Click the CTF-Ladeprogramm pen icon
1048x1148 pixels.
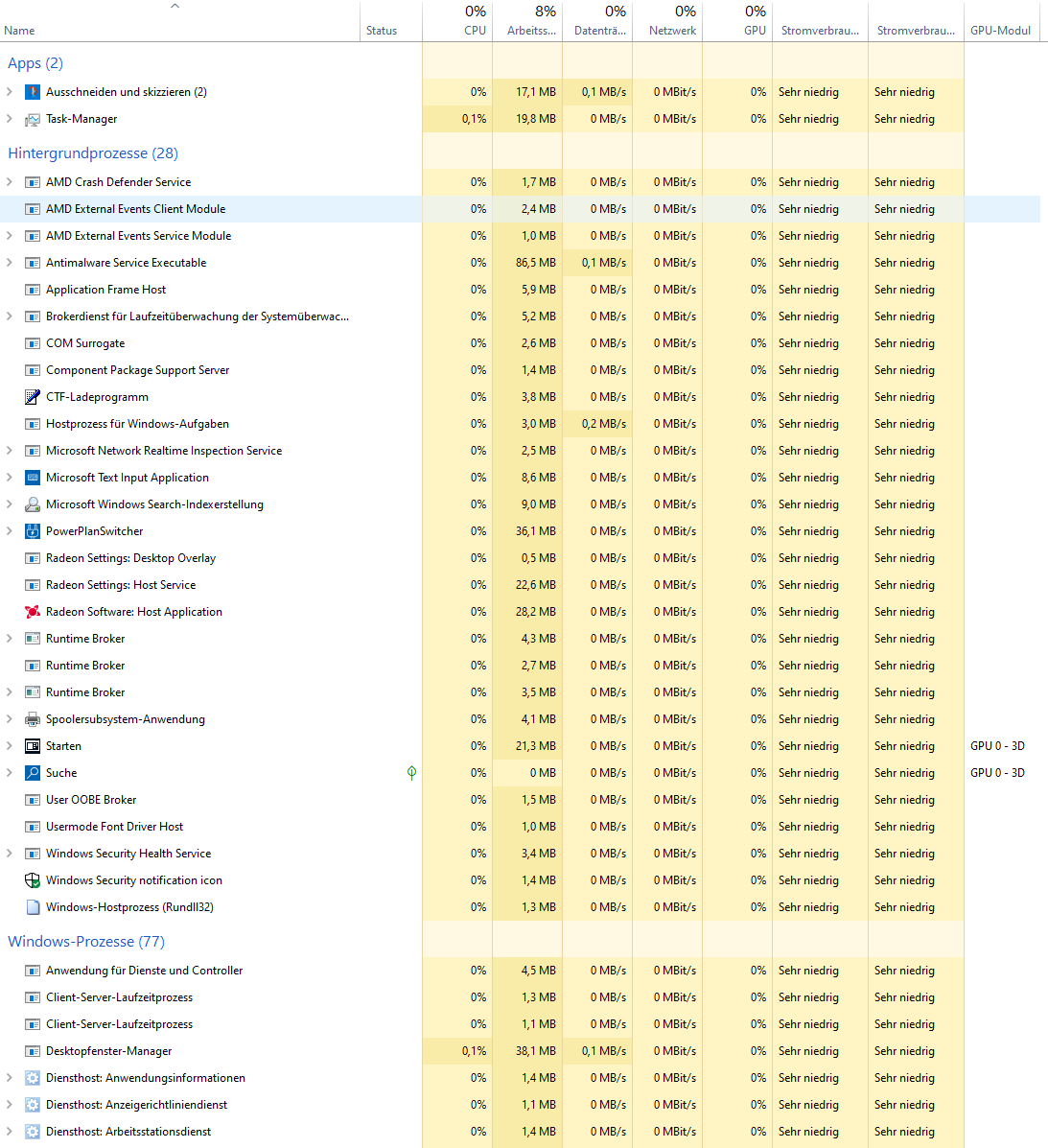[32, 396]
